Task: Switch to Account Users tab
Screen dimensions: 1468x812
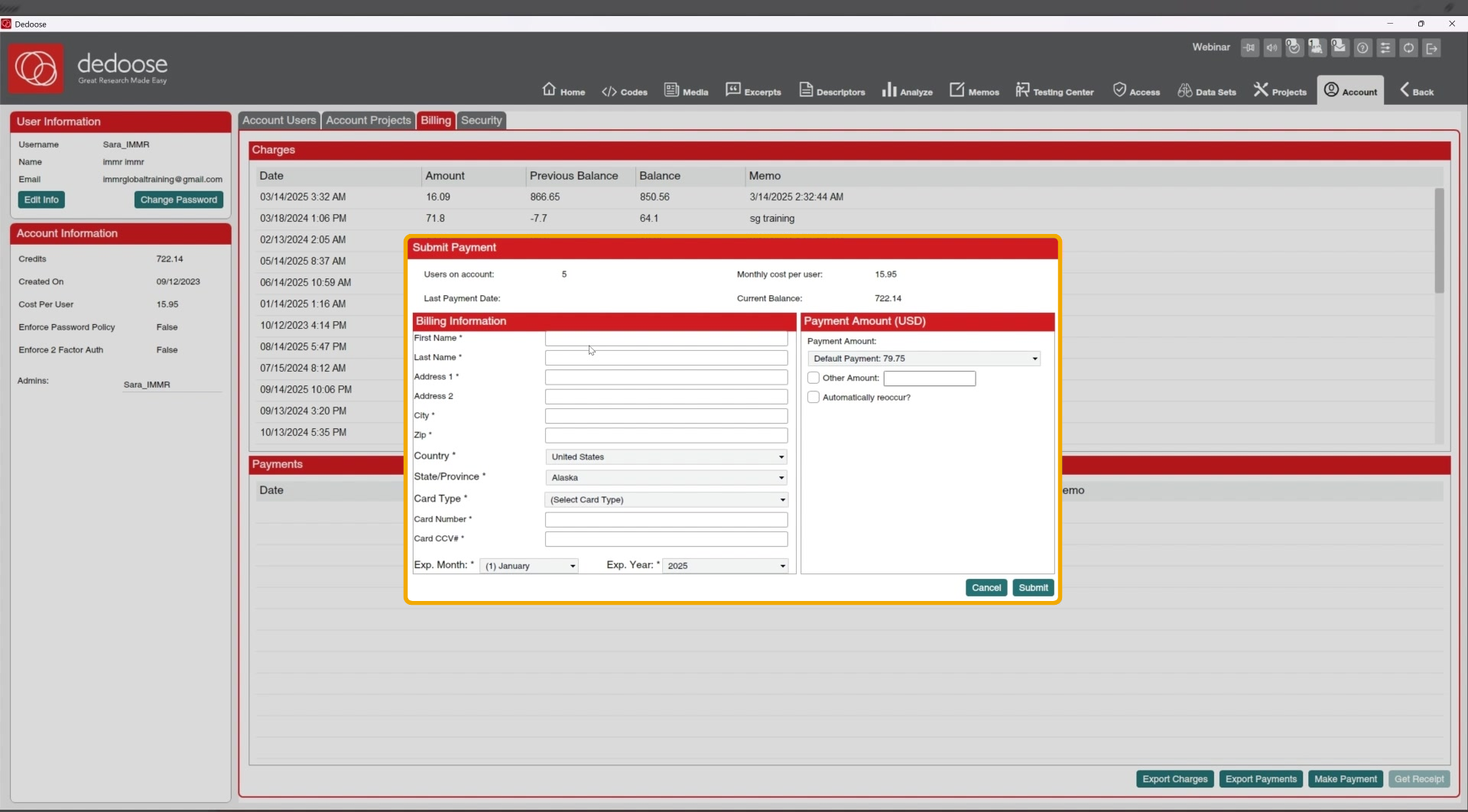Action: (x=279, y=121)
